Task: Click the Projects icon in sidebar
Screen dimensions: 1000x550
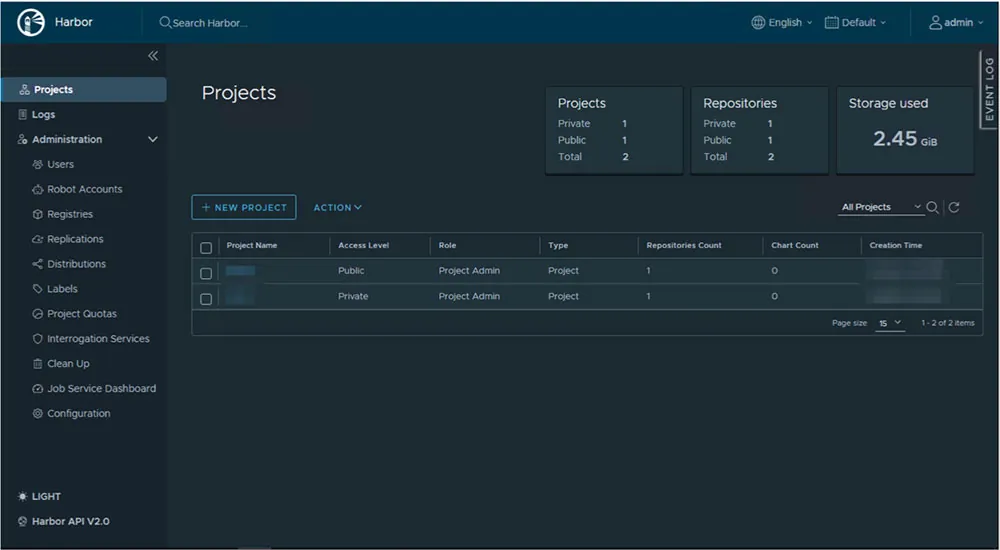Action: click(25, 90)
